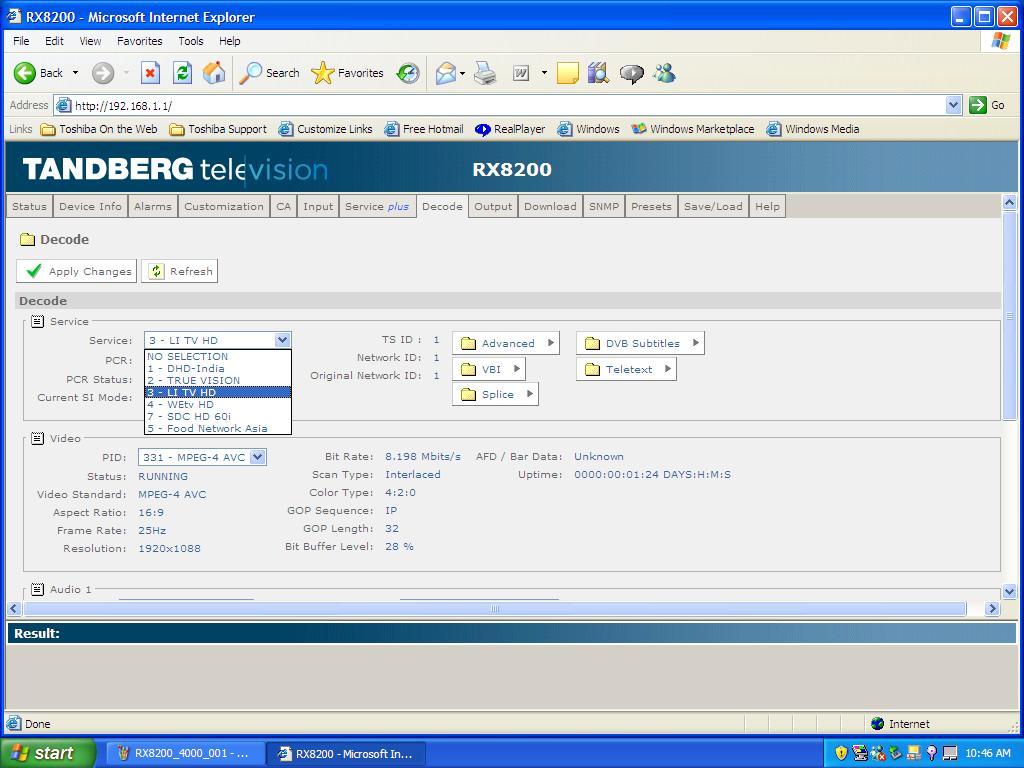
Task: Choose '5 - Food Network Asia' from list
Action: pyautogui.click(x=207, y=428)
